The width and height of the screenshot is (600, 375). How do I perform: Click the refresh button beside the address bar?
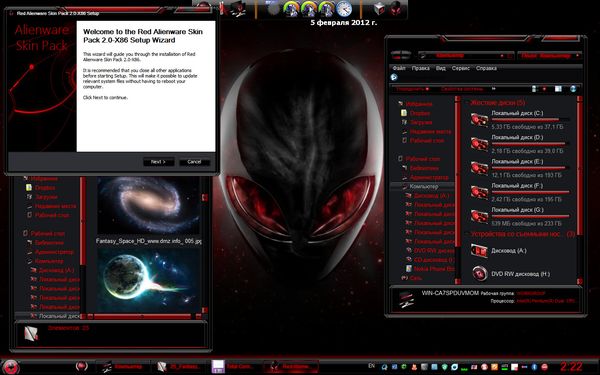coord(510,56)
